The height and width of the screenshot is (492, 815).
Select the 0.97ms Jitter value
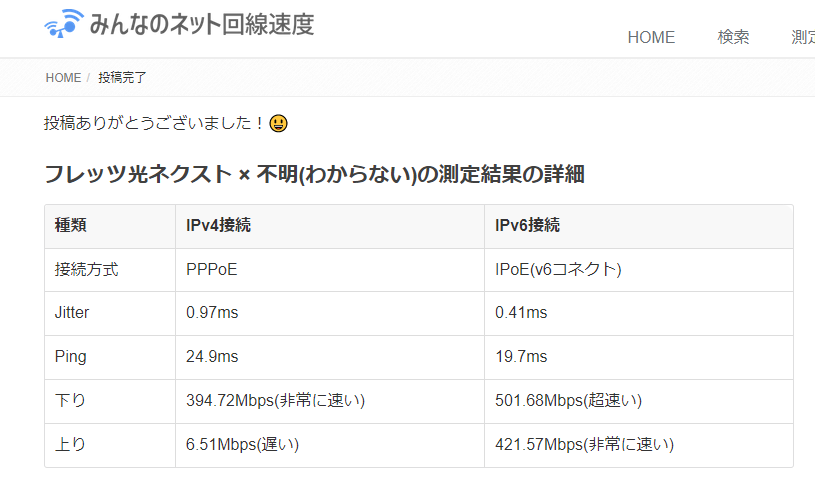point(212,313)
